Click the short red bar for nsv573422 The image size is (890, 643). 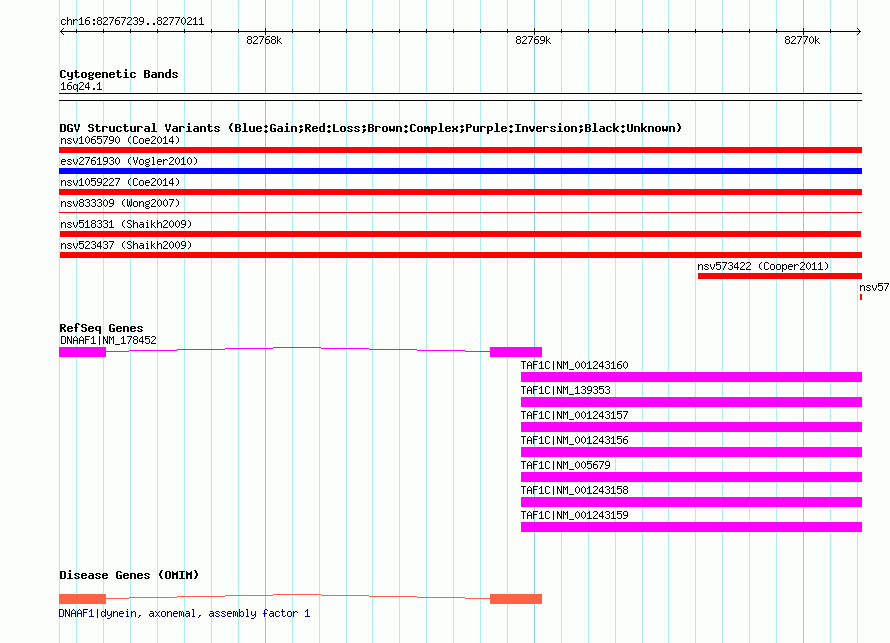click(x=780, y=276)
